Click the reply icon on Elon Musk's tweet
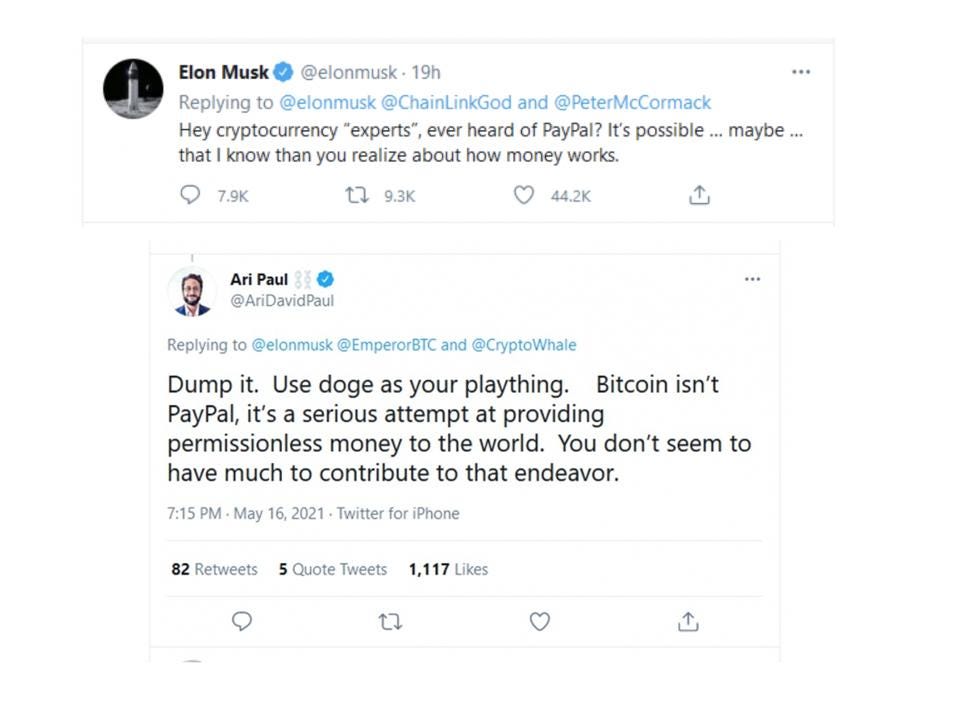Screen dimensions: 960x720 [x=190, y=195]
